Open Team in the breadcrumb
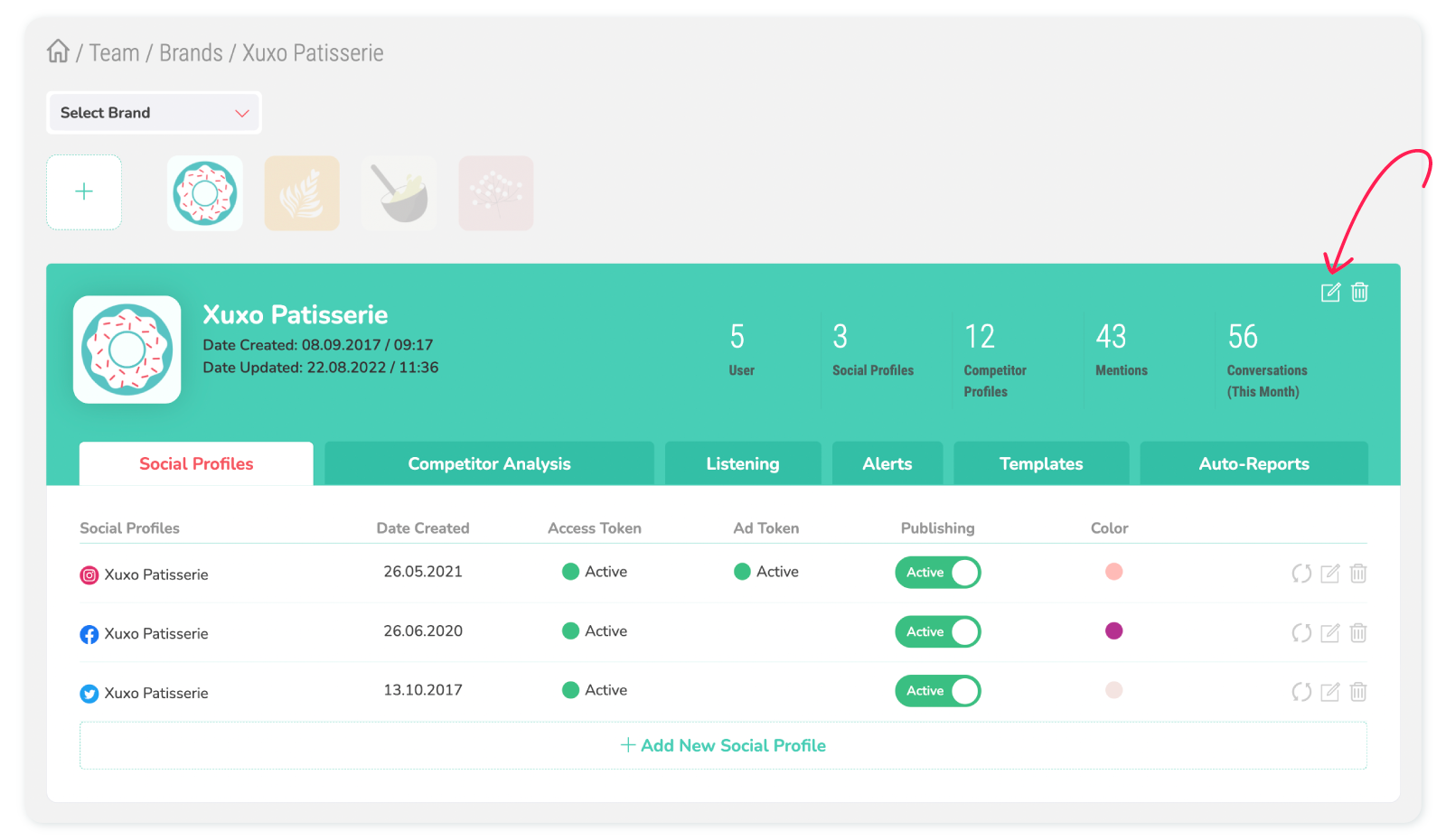Screen dimensions: 1446x840 coord(114,53)
